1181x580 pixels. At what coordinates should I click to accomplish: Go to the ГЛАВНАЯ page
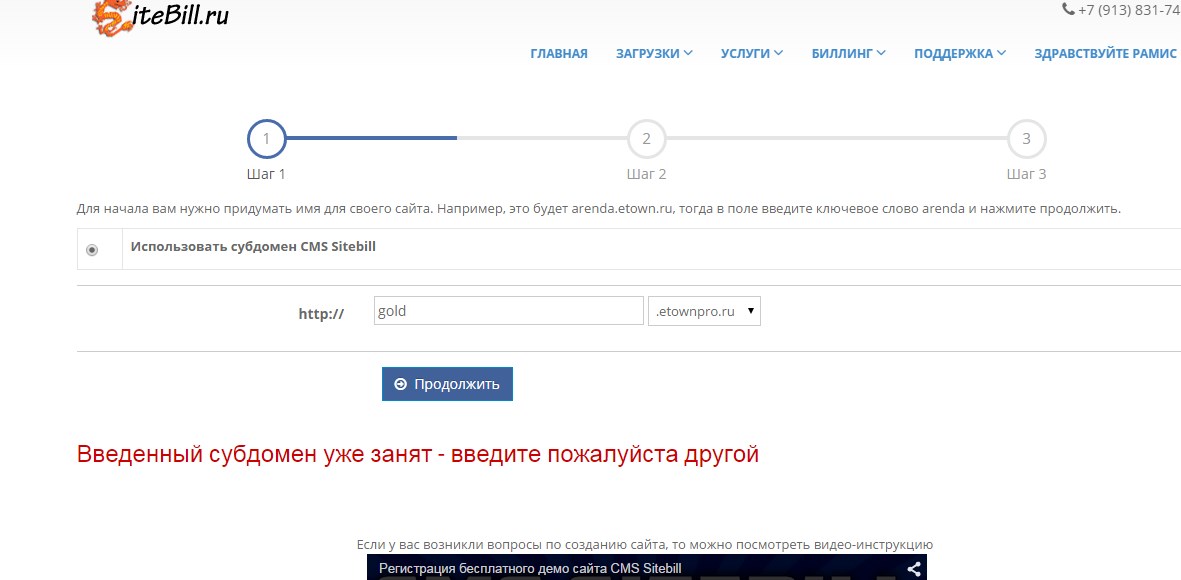559,53
